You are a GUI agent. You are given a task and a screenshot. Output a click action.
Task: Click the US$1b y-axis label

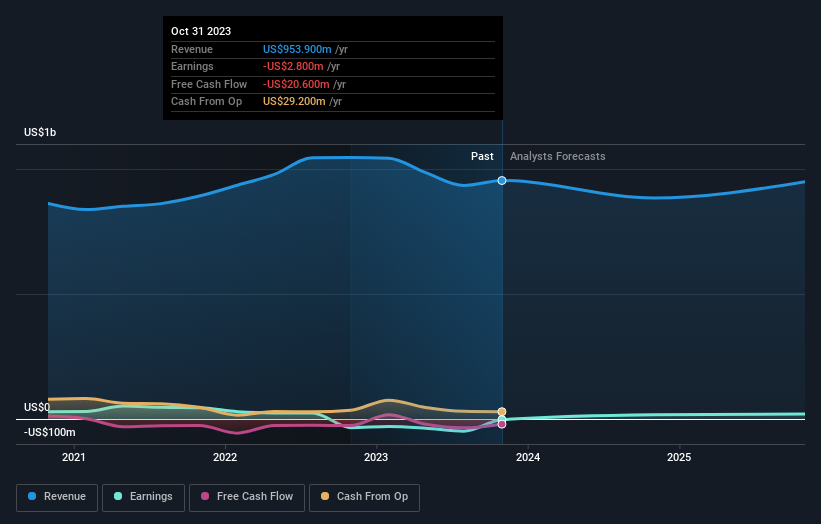(x=40, y=132)
